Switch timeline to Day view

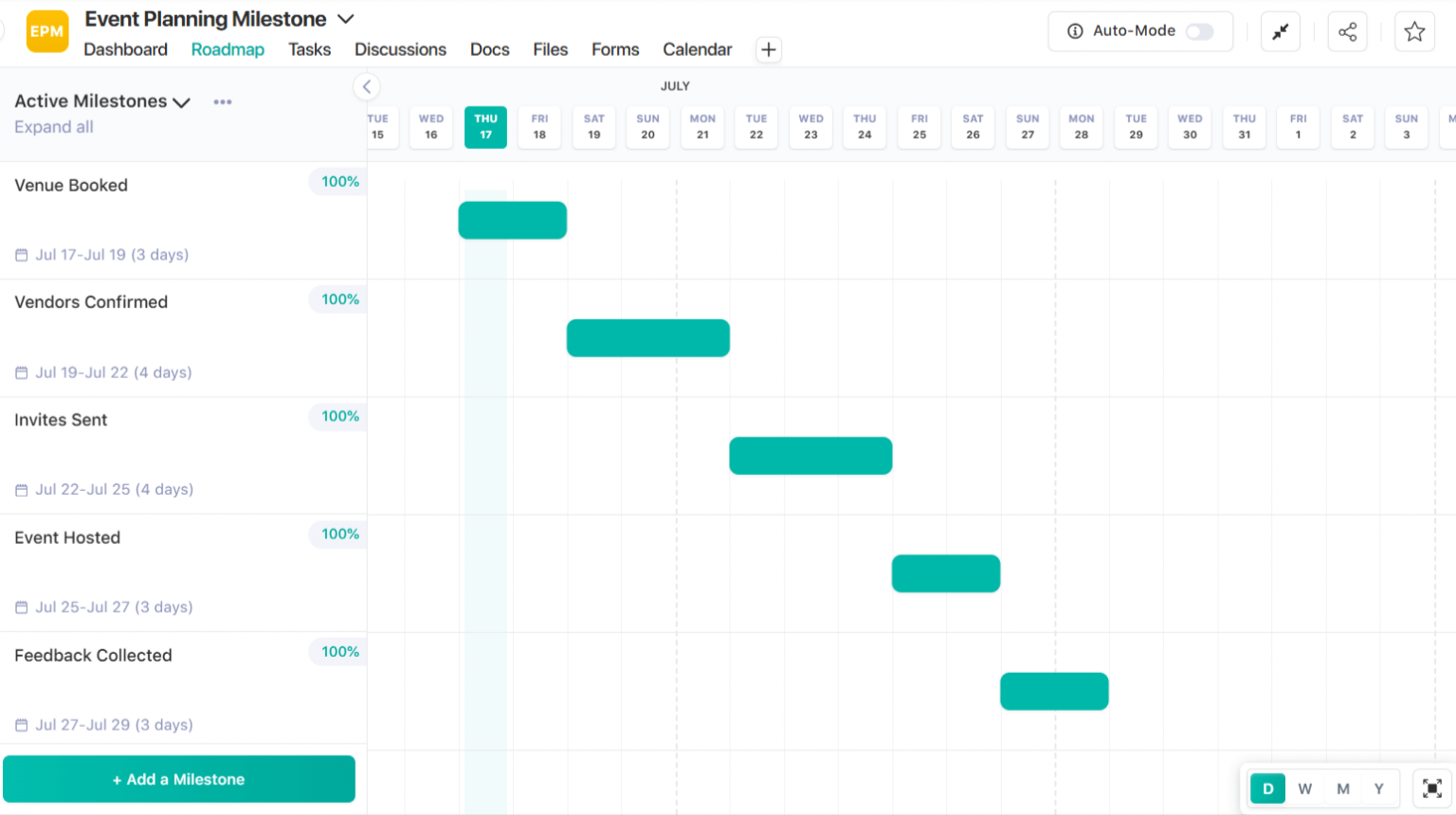[1267, 788]
